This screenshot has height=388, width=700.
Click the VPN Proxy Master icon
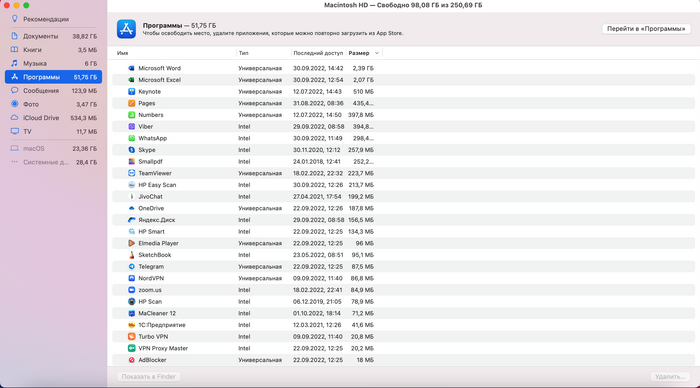click(131, 348)
